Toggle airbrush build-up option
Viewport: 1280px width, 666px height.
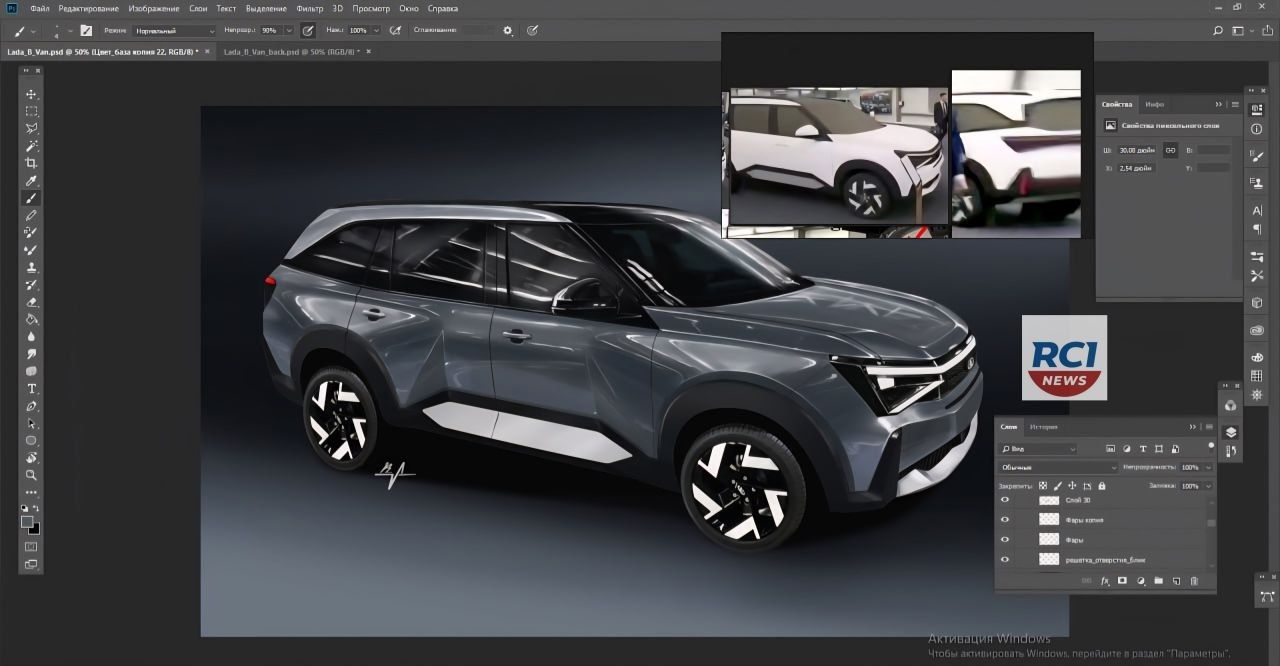[x=396, y=30]
